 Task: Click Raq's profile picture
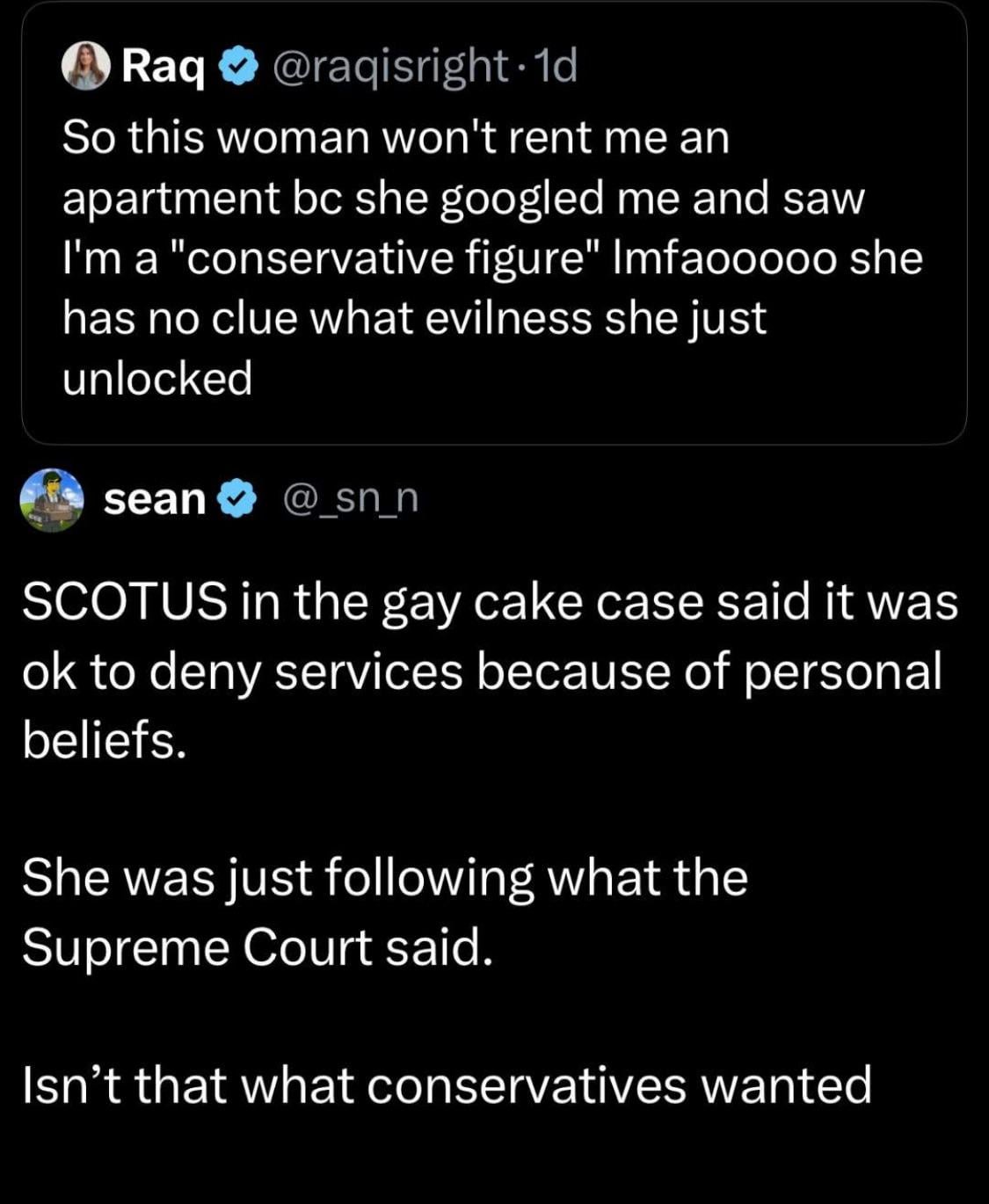86,66
